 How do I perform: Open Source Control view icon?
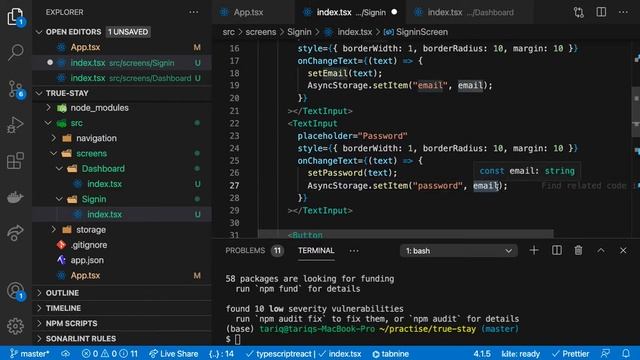16,89
